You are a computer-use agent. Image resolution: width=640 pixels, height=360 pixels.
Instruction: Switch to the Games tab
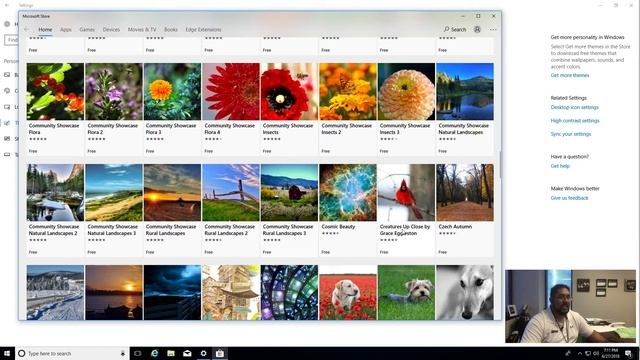point(87,29)
